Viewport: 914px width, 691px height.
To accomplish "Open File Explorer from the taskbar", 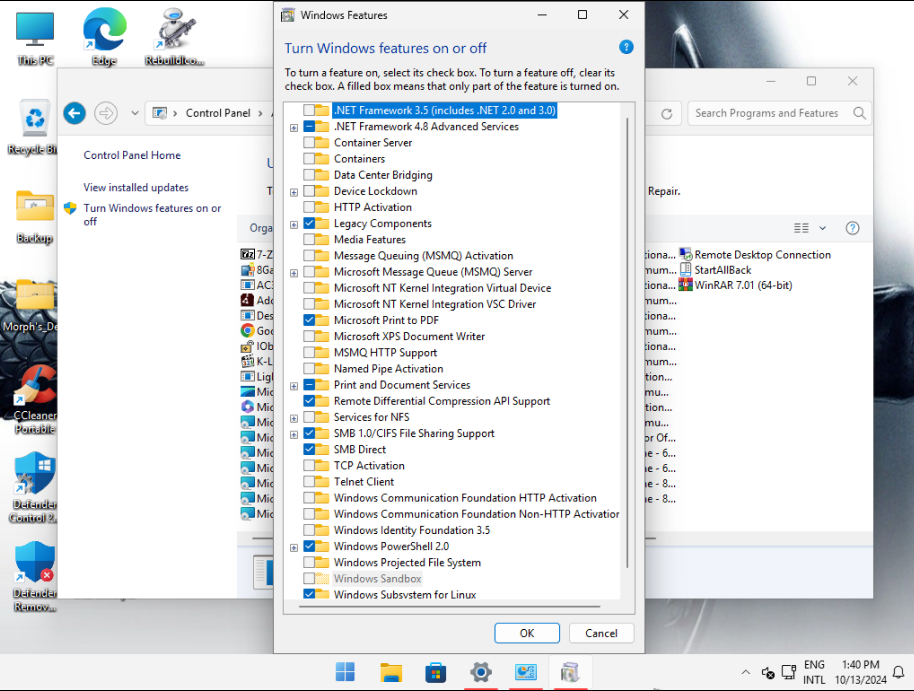I will tap(390, 672).
